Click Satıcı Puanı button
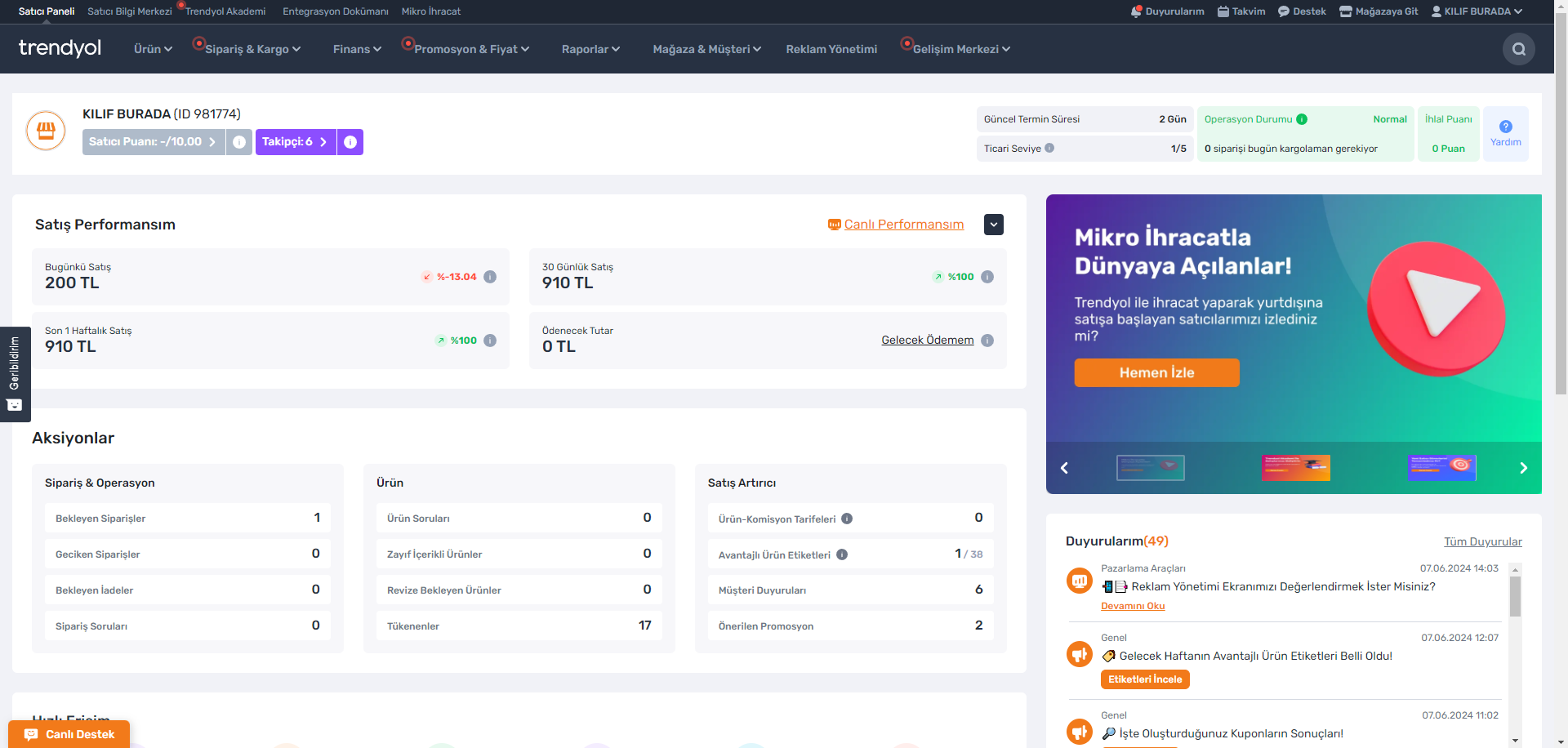 click(x=154, y=142)
